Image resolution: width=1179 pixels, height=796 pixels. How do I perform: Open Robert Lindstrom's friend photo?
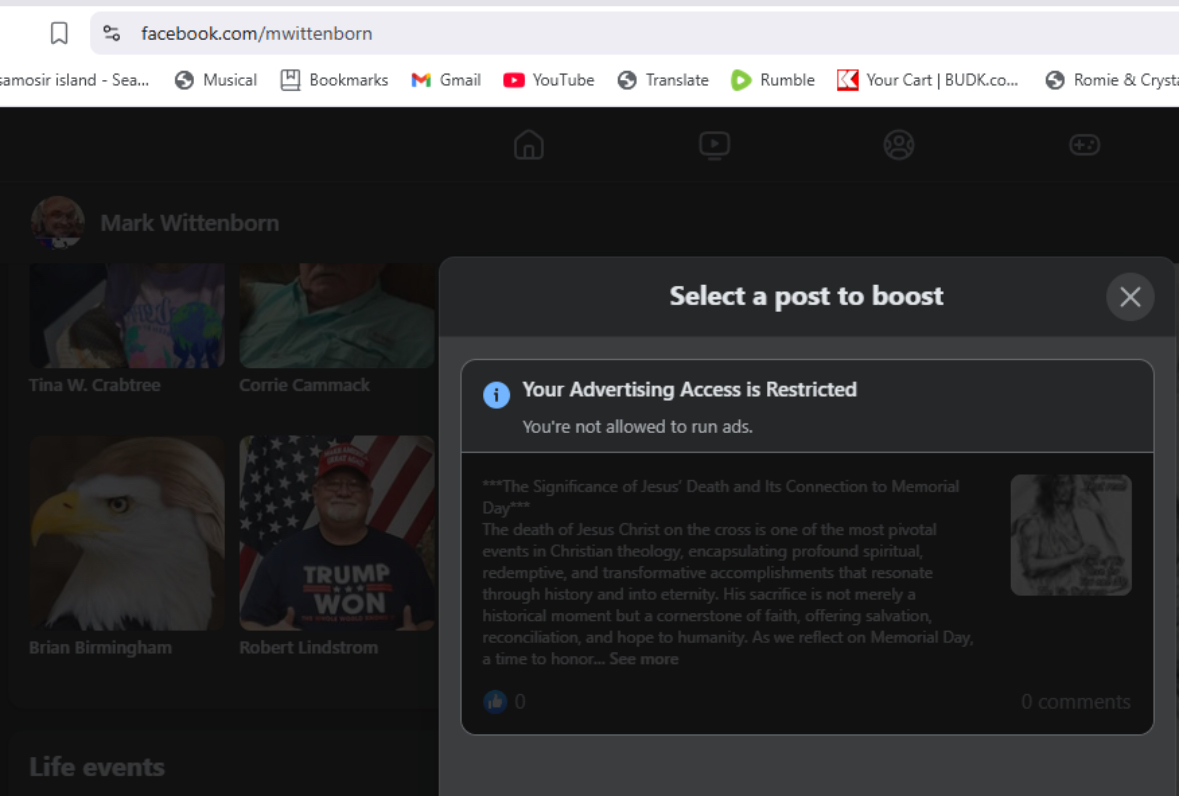pyautogui.click(x=337, y=533)
